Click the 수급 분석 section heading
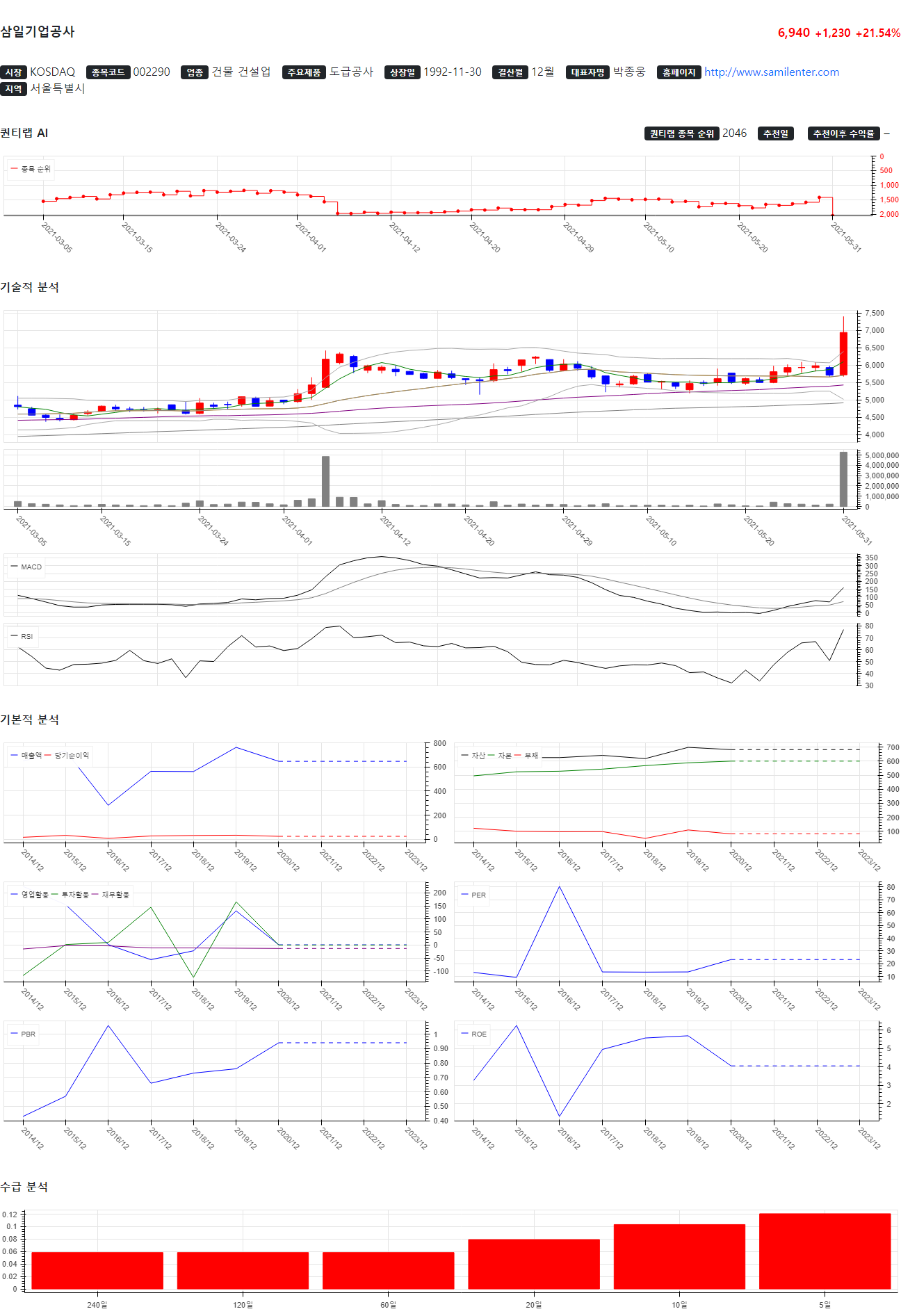Viewport: 901px width, 1316px height. click(x=24, y=1187)
